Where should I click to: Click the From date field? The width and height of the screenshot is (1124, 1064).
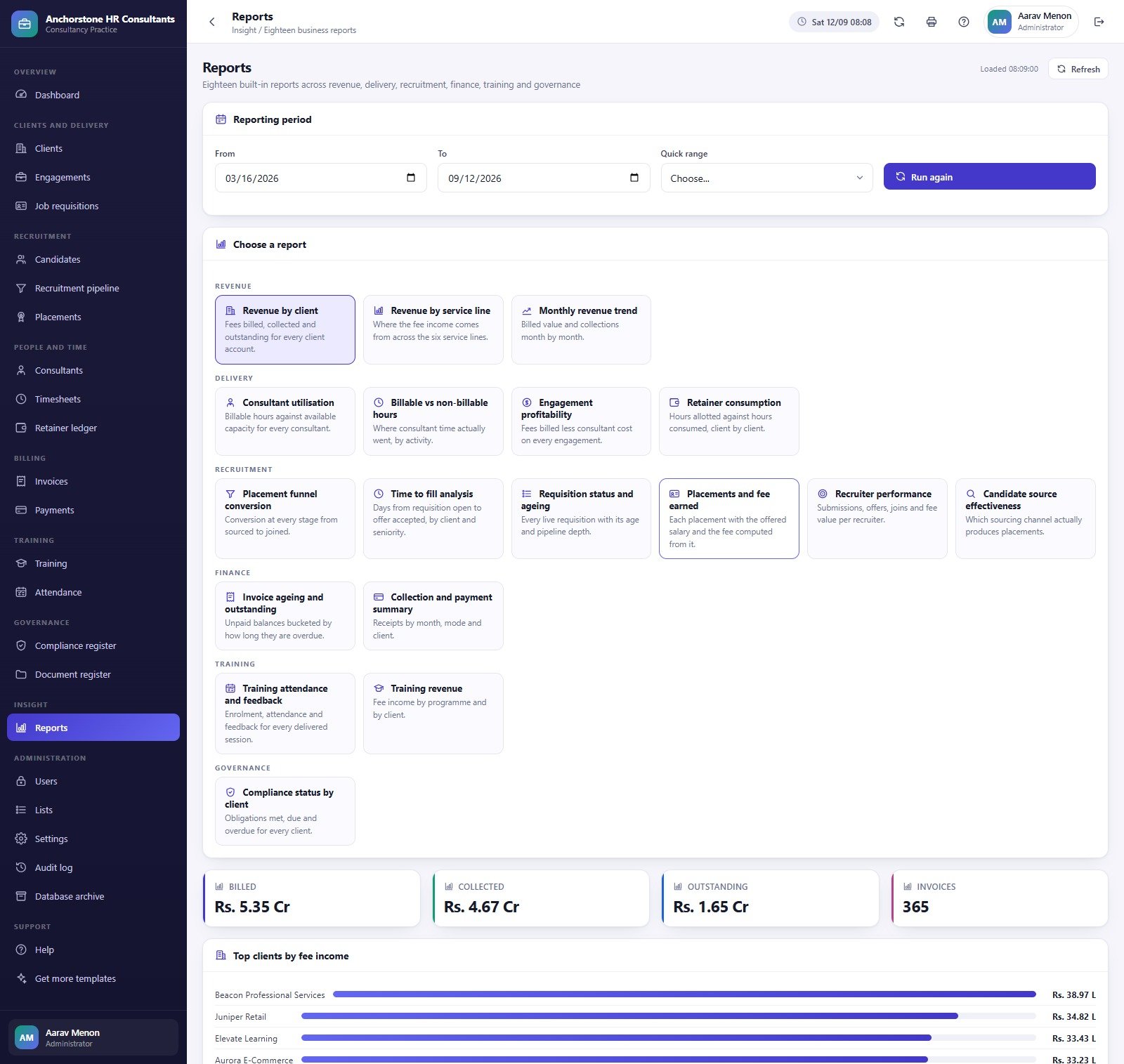[320, 178]
